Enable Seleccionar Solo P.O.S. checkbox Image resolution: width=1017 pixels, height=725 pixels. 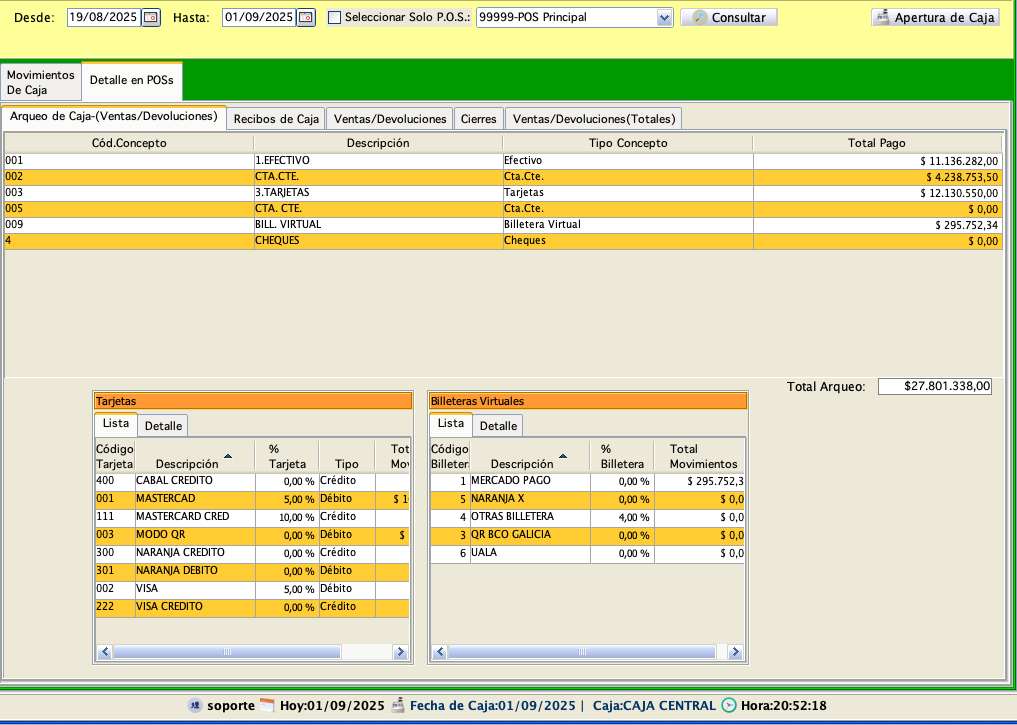click(335, 18)
